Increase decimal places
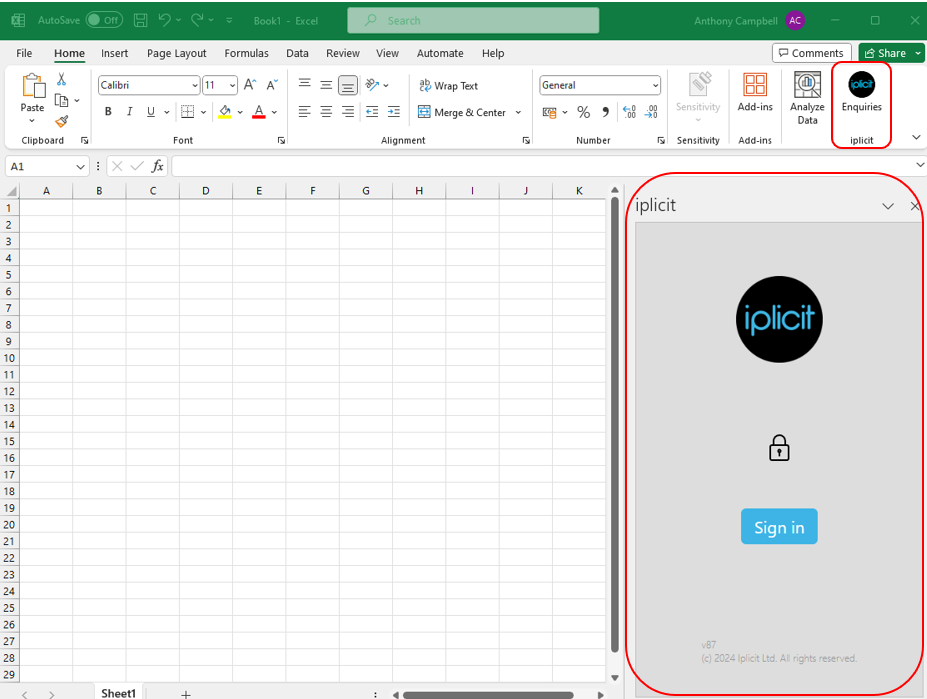The image size is (927, 699). click(x=629, y=112)
